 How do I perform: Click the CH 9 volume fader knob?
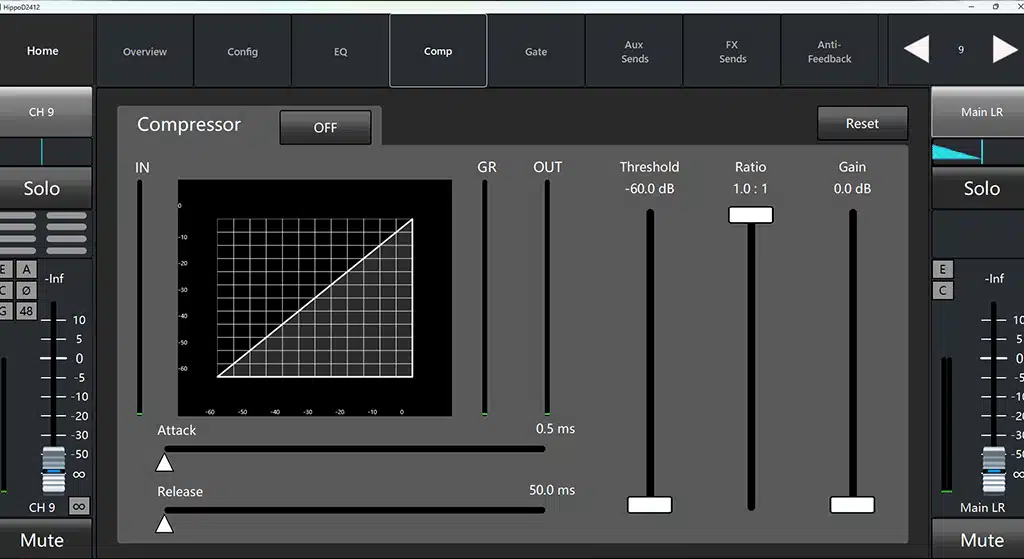(x=54, y=470)
